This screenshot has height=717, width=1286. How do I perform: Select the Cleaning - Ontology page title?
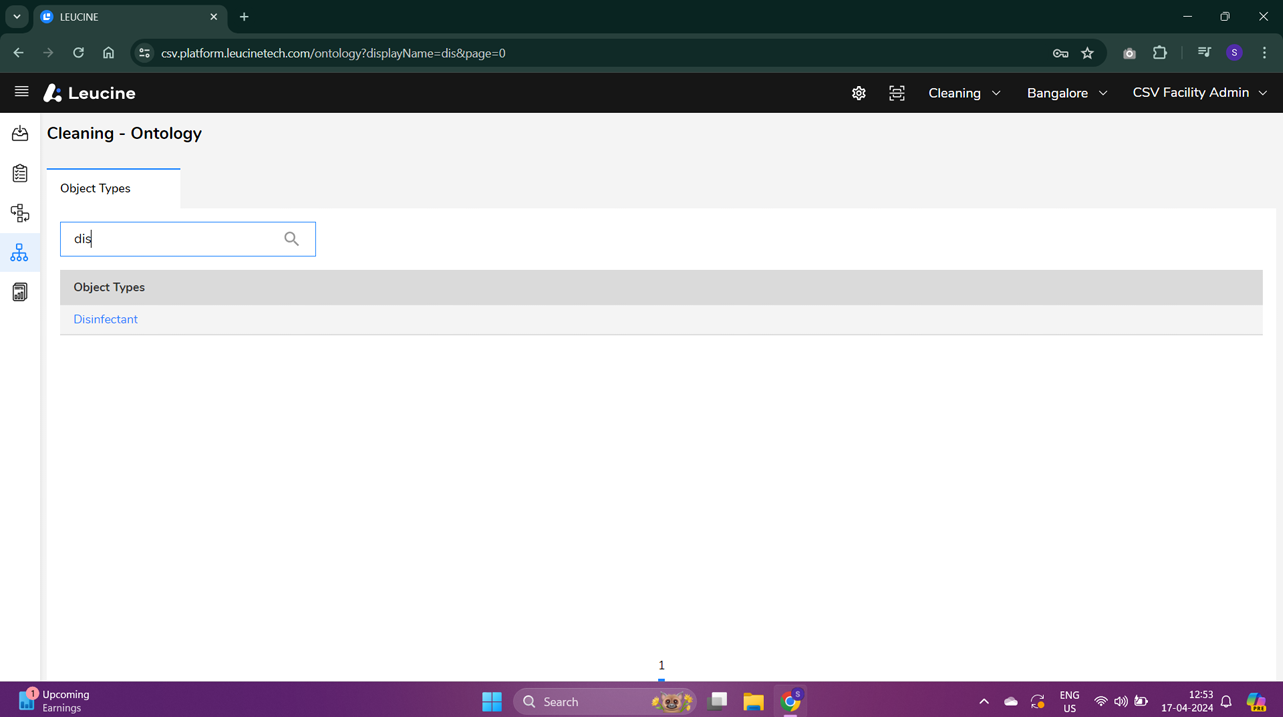click(x=125, y=134)
